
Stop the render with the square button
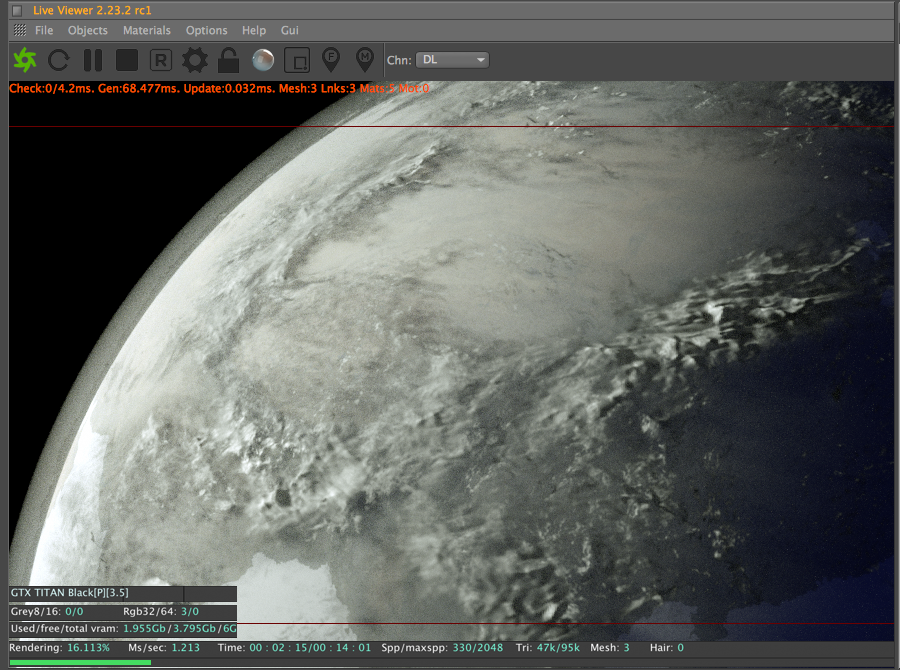tap(127, 60)
